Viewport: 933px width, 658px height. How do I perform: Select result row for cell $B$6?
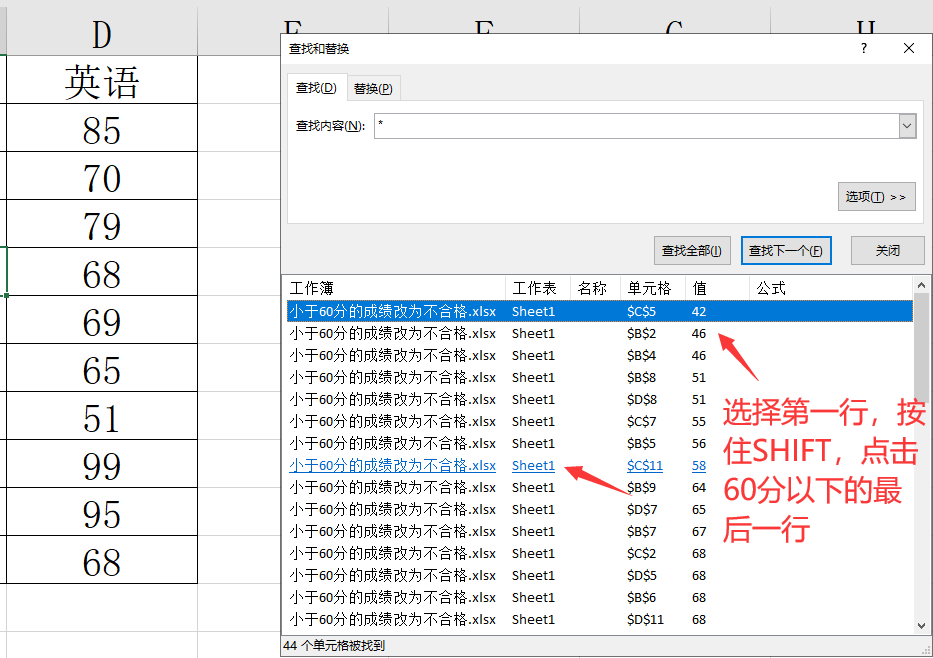tap(599, 597)
